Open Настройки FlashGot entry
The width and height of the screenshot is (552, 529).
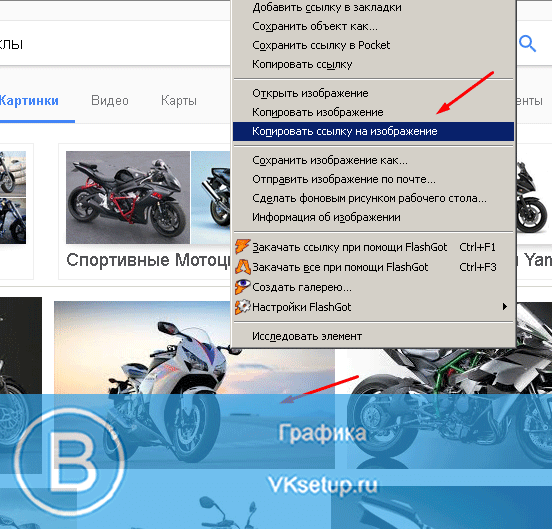374,307
